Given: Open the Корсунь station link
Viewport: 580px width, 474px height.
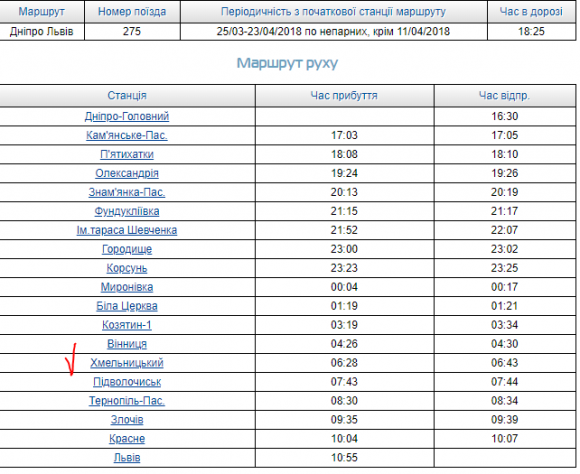Looking at the screenshot, I should [127, 268].
